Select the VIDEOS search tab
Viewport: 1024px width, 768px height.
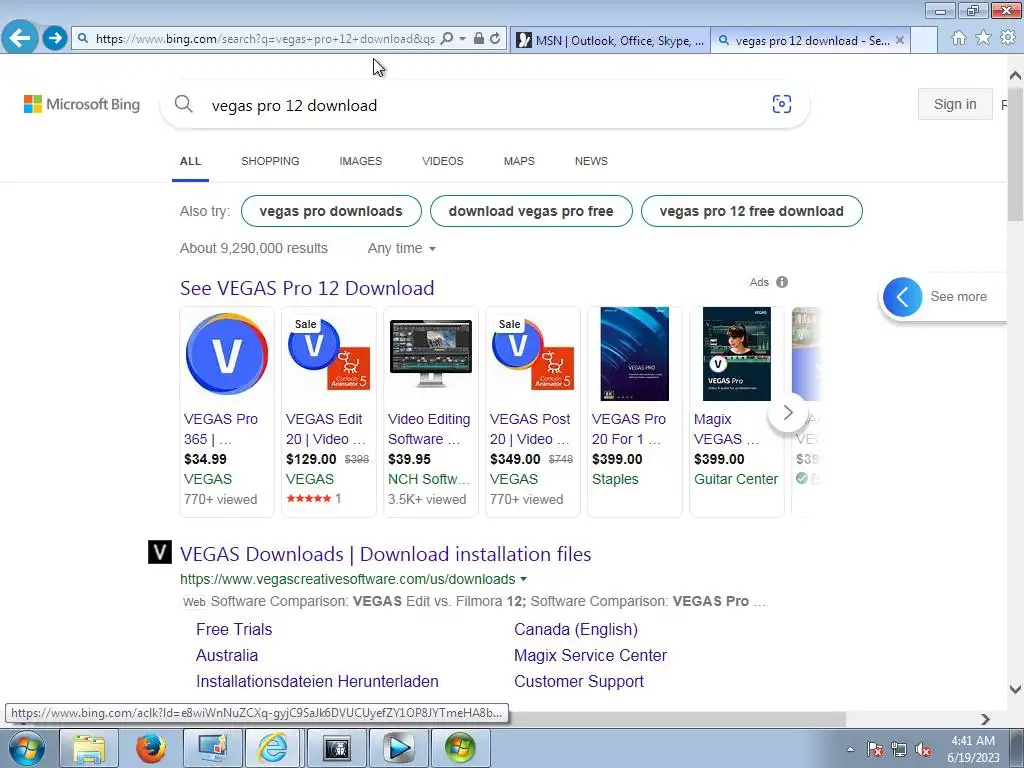coord(443,161)
